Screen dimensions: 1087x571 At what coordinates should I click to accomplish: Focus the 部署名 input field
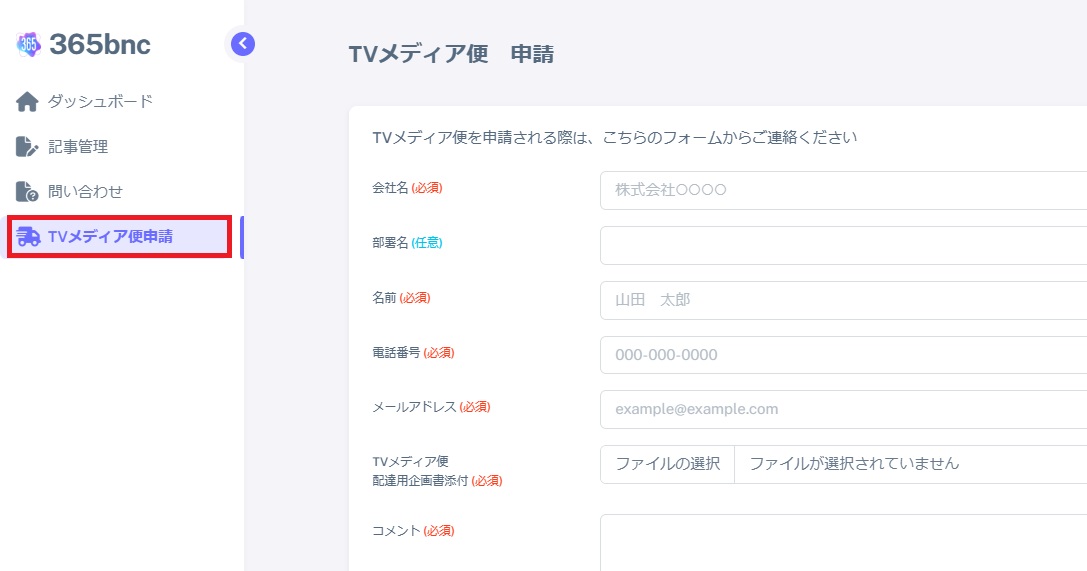(842, 245)
